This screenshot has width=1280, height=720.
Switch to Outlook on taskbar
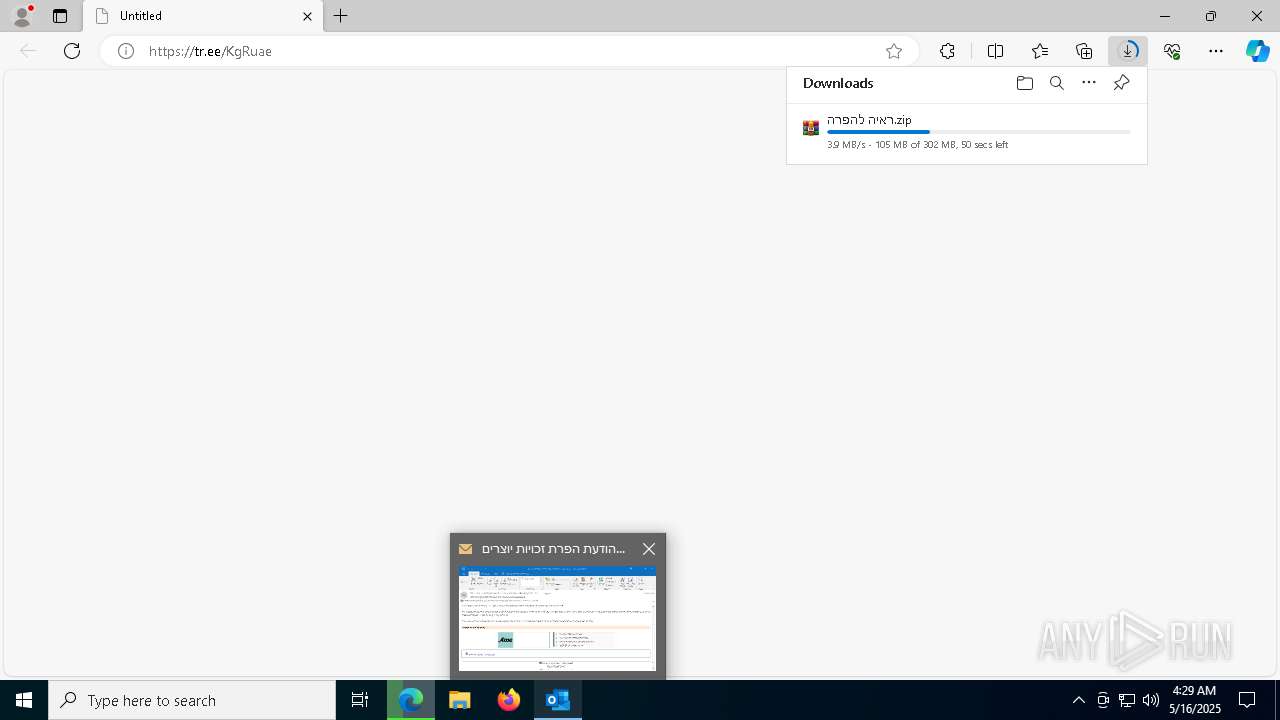[558, 700]
